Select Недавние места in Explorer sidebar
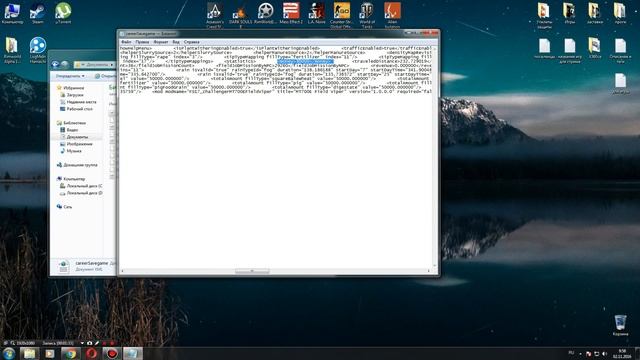The height and width of the screenshot is (360, 640). pyautogui.click(x=78, y=102)
